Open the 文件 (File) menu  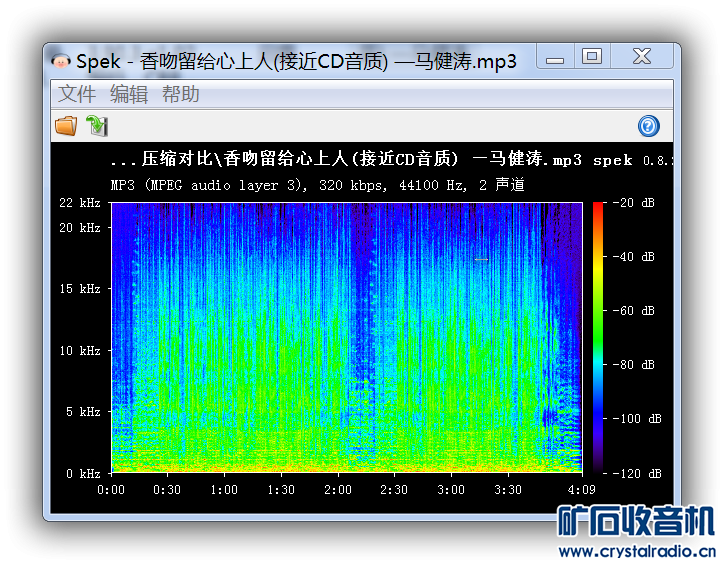(x=77, y=94)
